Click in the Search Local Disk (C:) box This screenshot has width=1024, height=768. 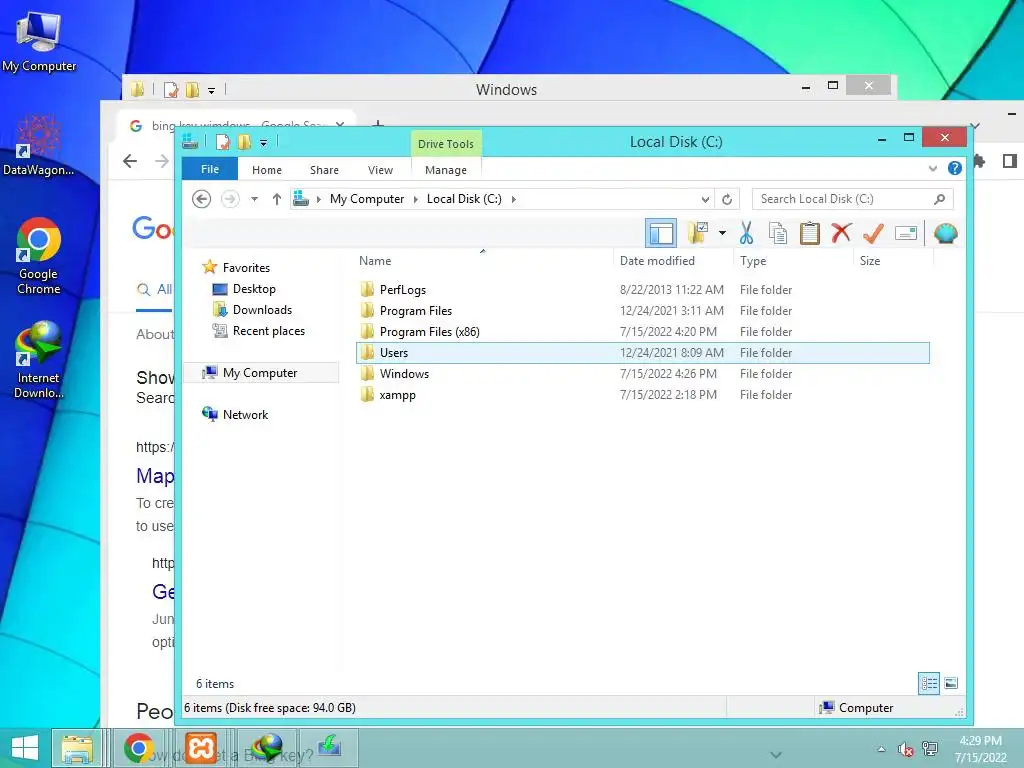tap(842, 199)
